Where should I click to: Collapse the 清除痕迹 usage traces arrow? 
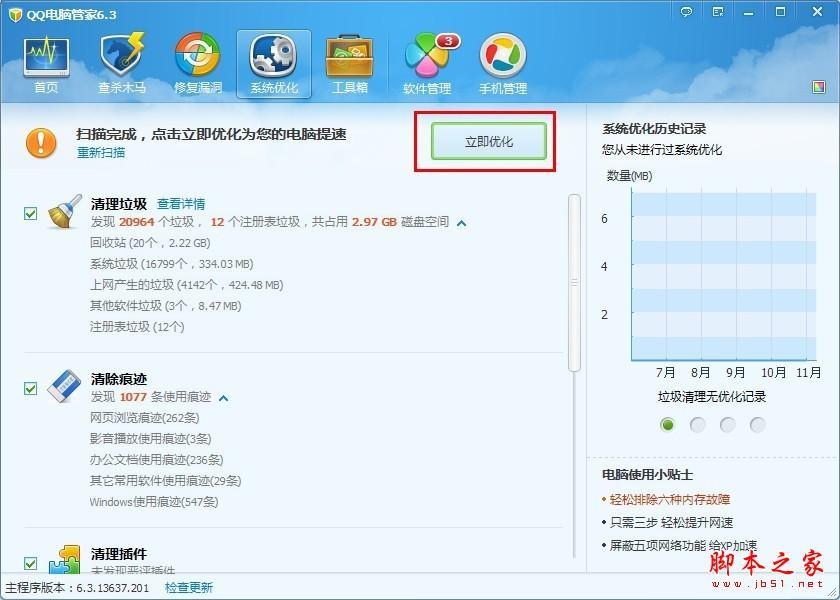[x=223, y=398]
